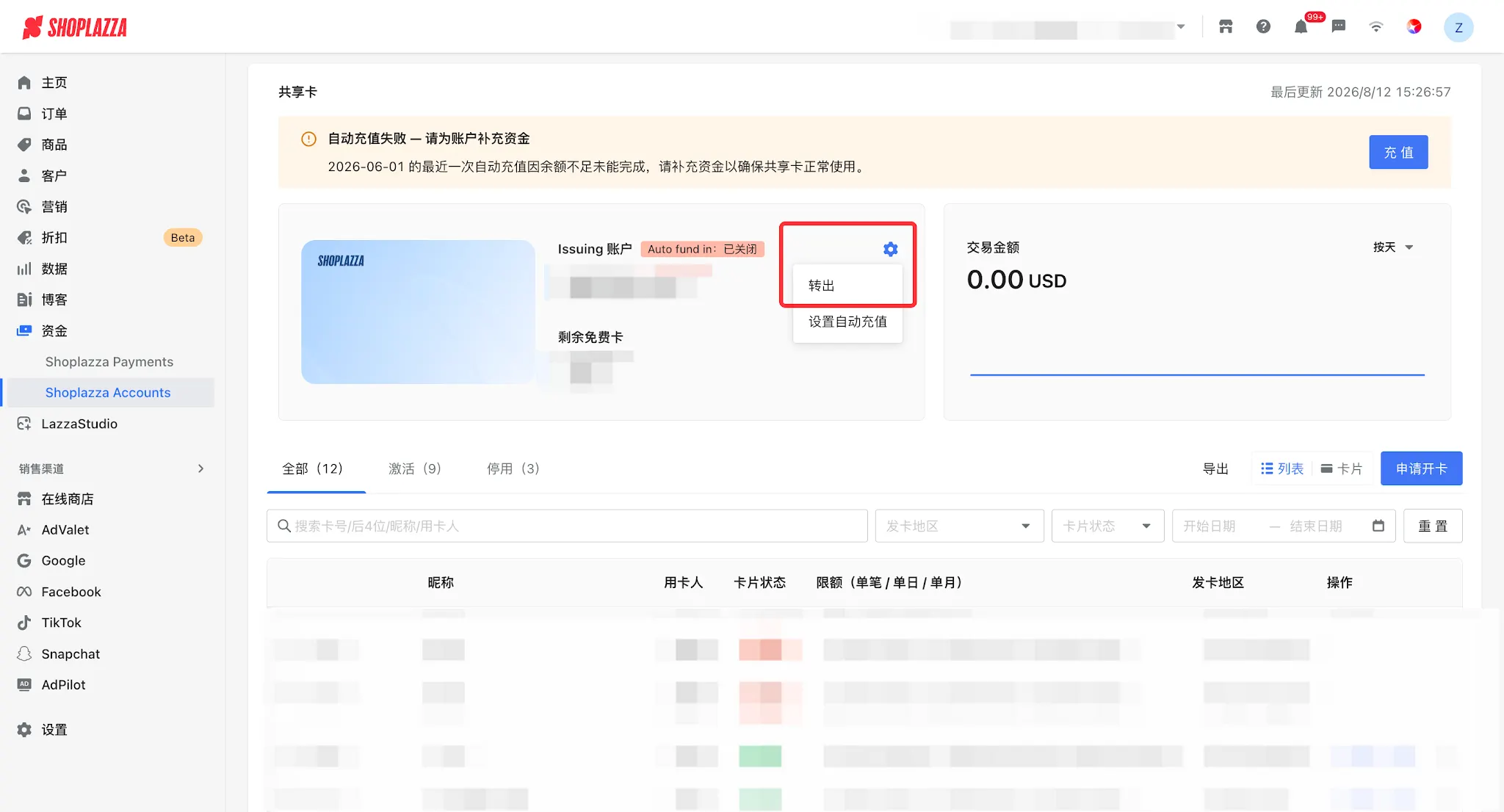Click the online store icon beside 在线商店
This screenshot has width=1504, height=812.
24,499
